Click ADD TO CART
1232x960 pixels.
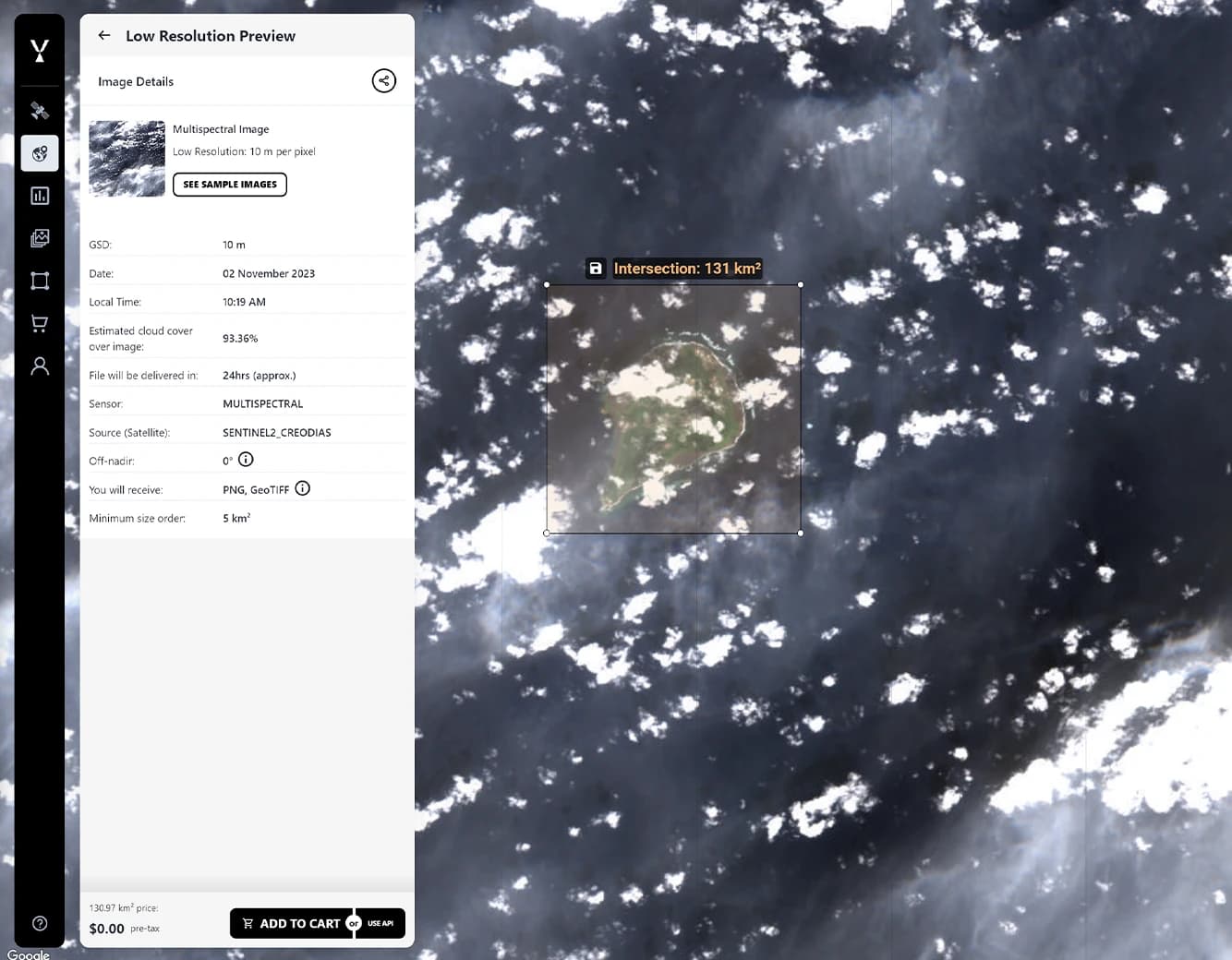click(x=292, y=923)
